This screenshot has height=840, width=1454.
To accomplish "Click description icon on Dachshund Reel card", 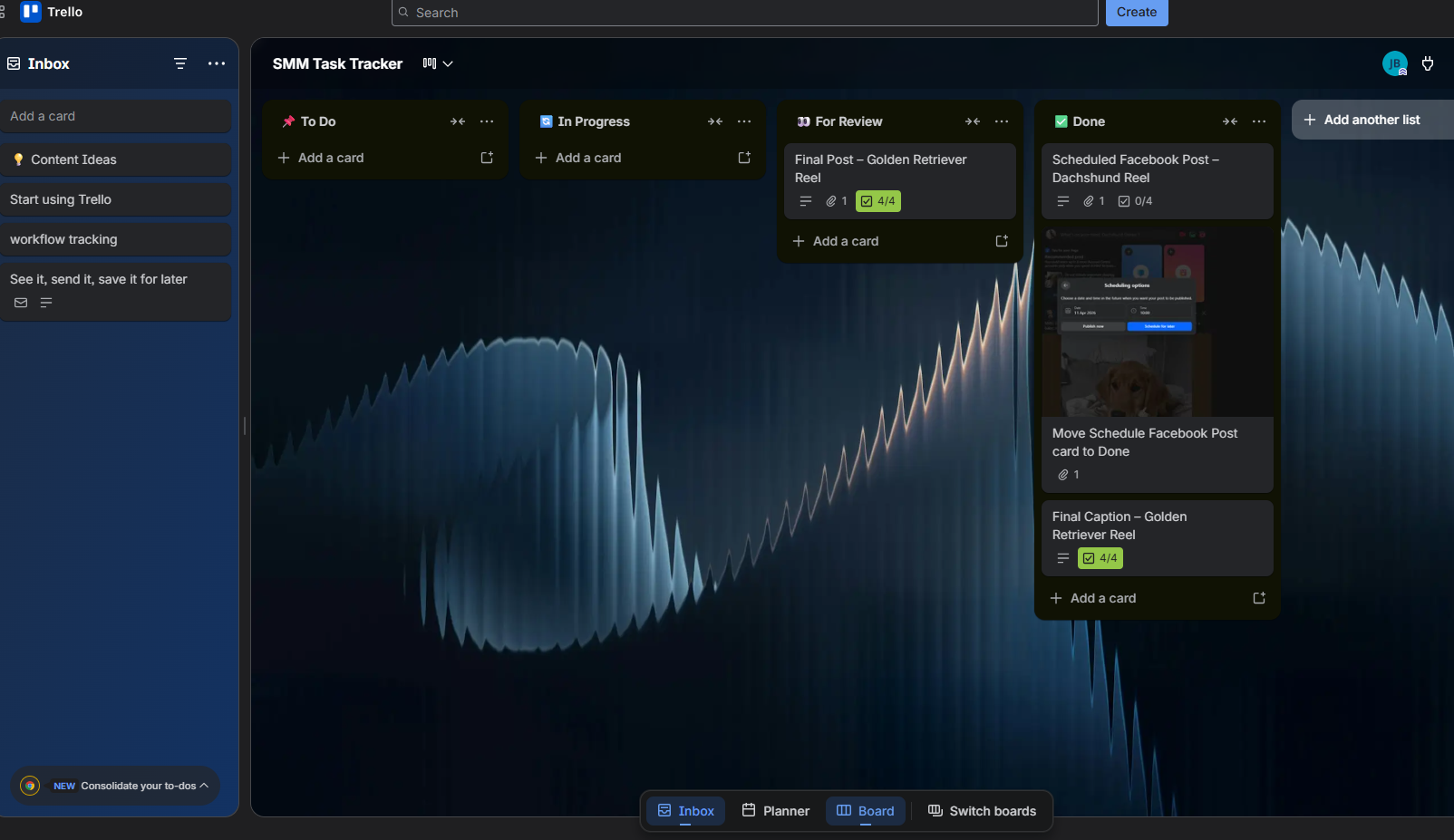I will (x=1063, y=201).
